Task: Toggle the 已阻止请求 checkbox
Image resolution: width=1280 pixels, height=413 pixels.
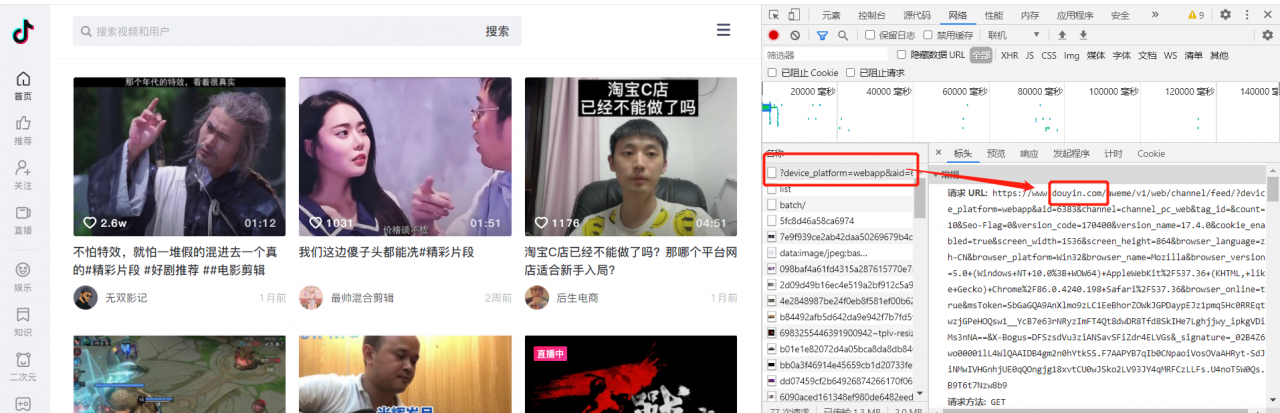Action: coord(851,73)
